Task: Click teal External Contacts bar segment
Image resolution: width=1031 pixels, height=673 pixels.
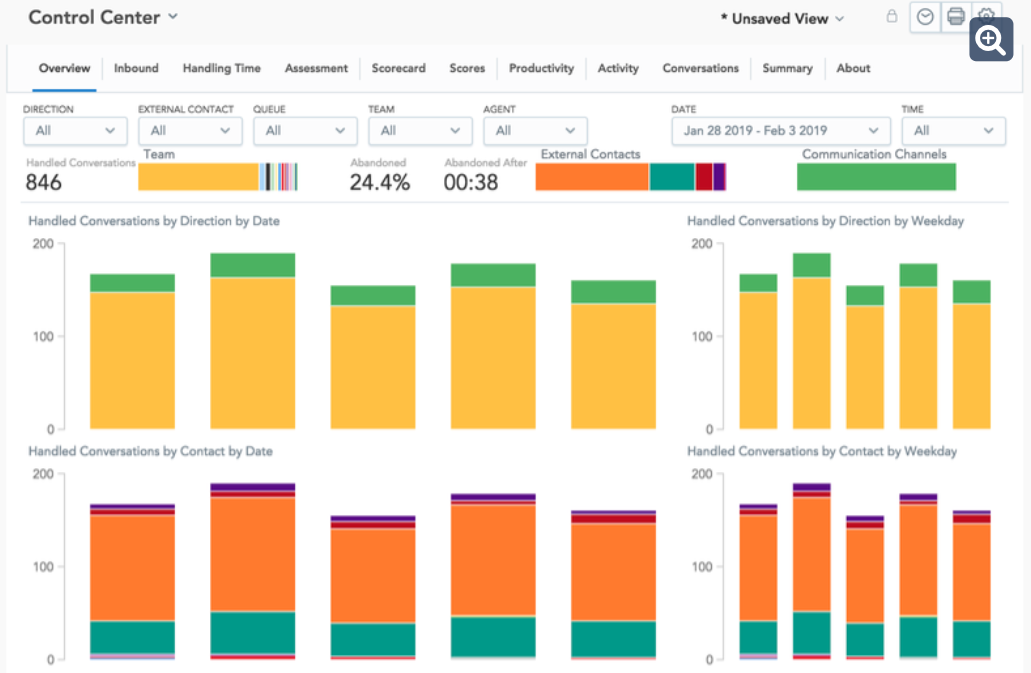Action: click(672, 177)
